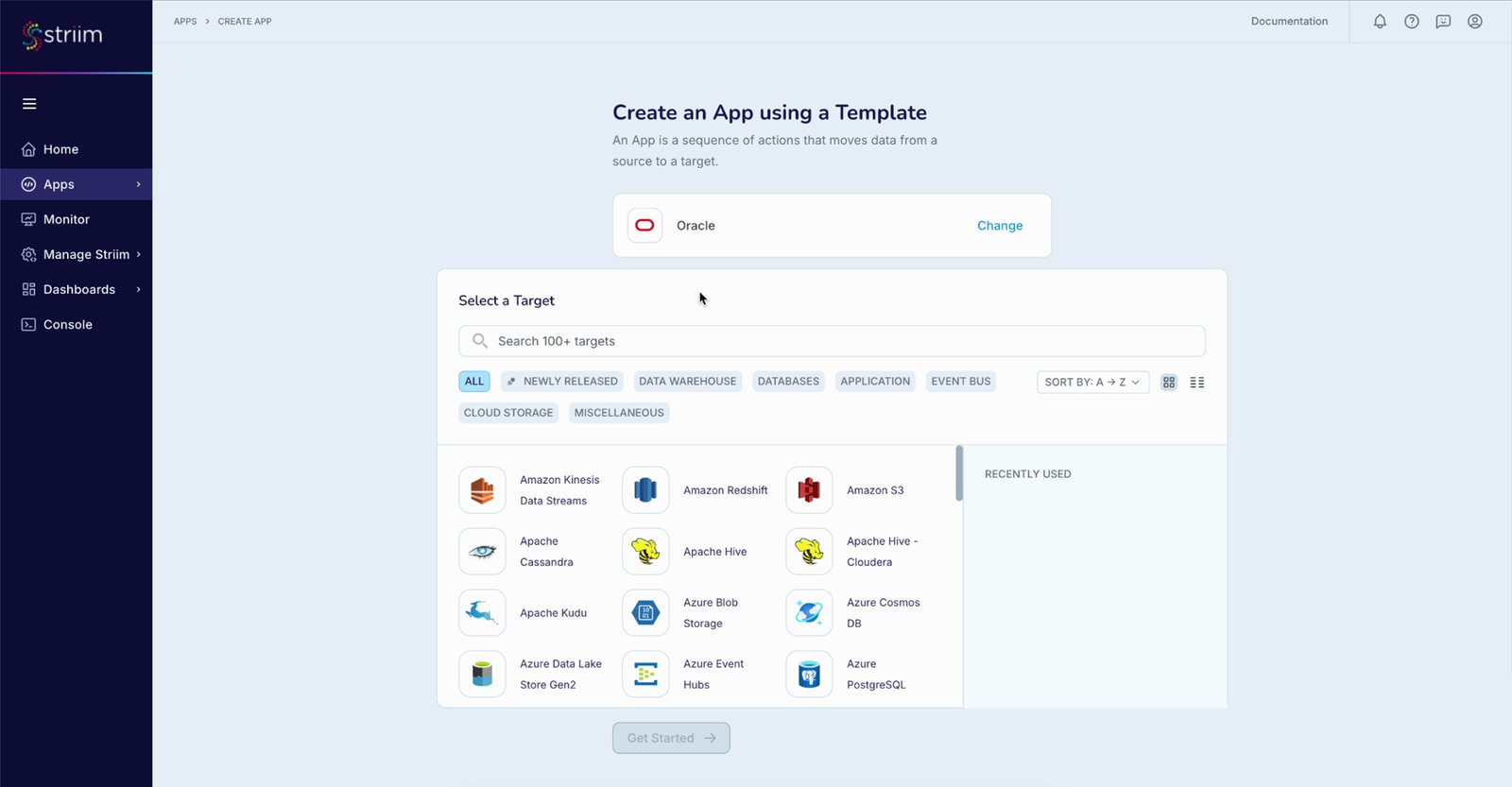
Task: Select the Azure PostgreSQL icon
Action: click(809, 675)
